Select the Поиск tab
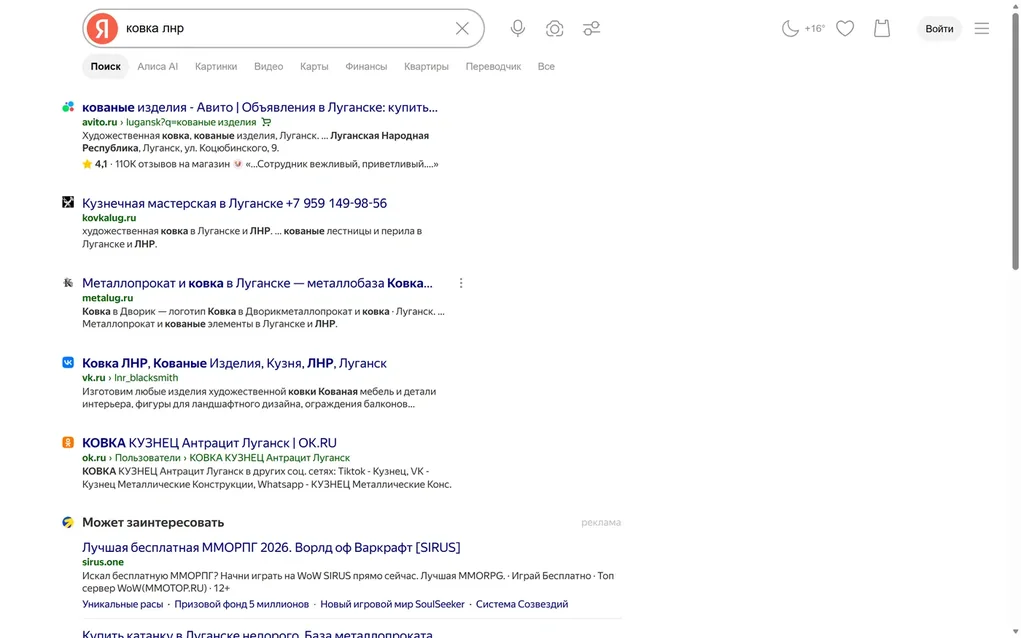This screenshot has width=1021, height=638. pos(105,66)
